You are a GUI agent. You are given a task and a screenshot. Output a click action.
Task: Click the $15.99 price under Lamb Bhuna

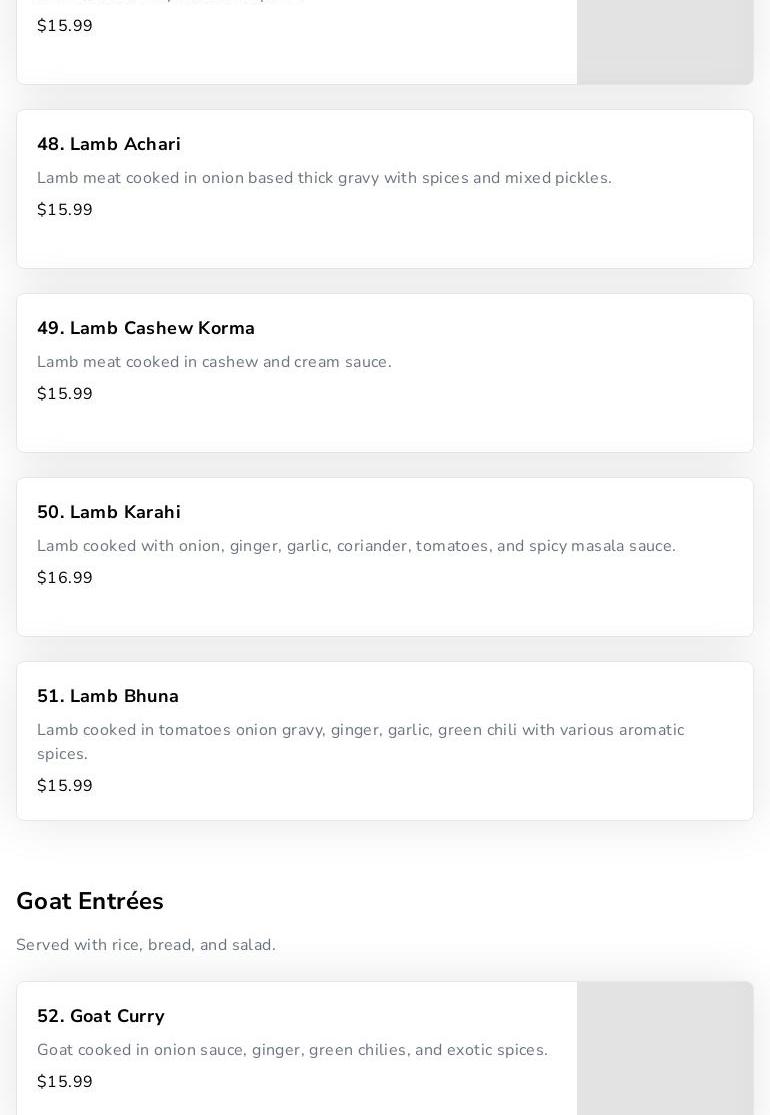tap(65, 786)
